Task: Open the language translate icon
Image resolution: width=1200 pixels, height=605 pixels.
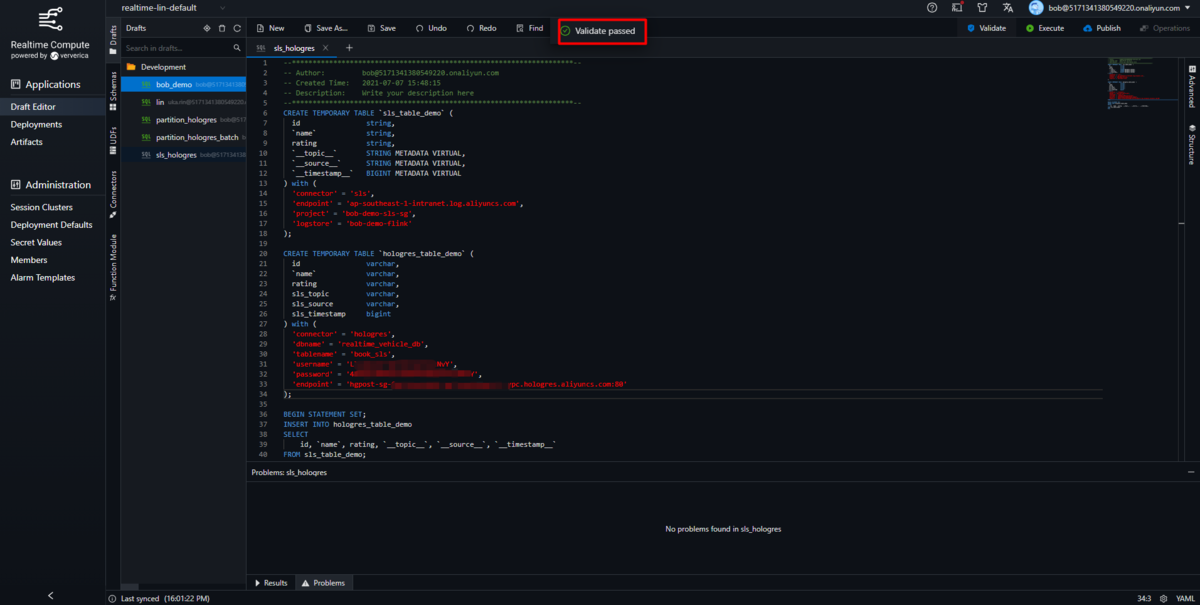Action: [x=1008, y=7]
